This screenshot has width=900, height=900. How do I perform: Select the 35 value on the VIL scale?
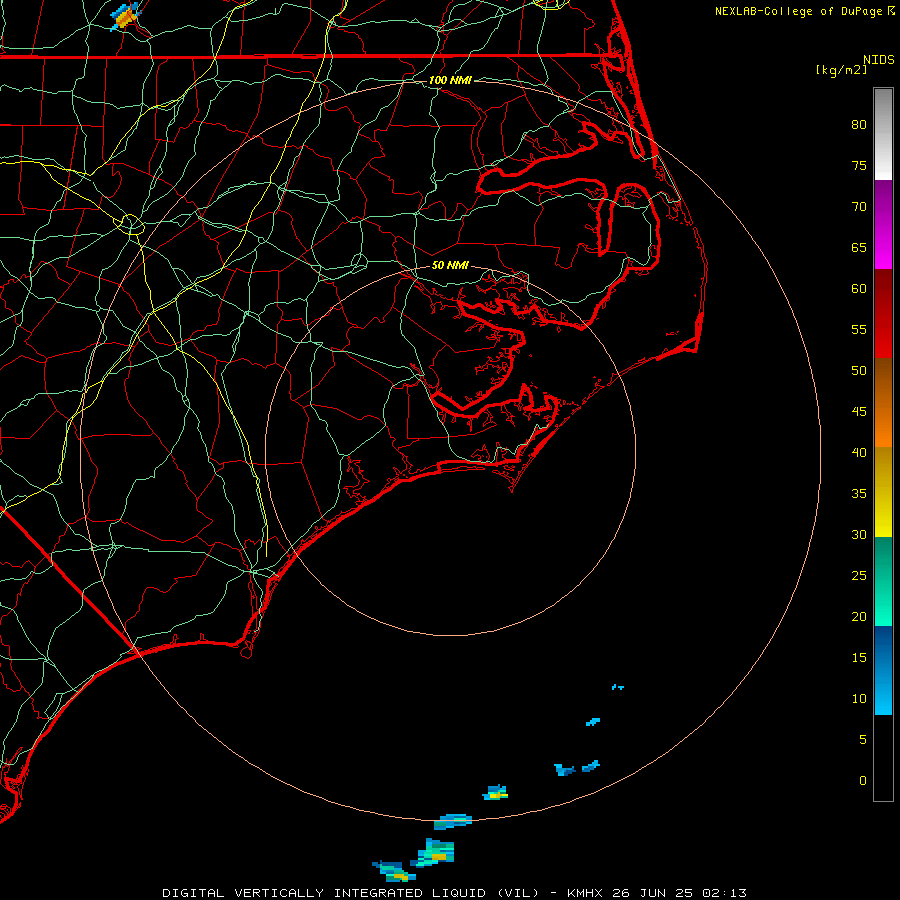pos(859,494)
